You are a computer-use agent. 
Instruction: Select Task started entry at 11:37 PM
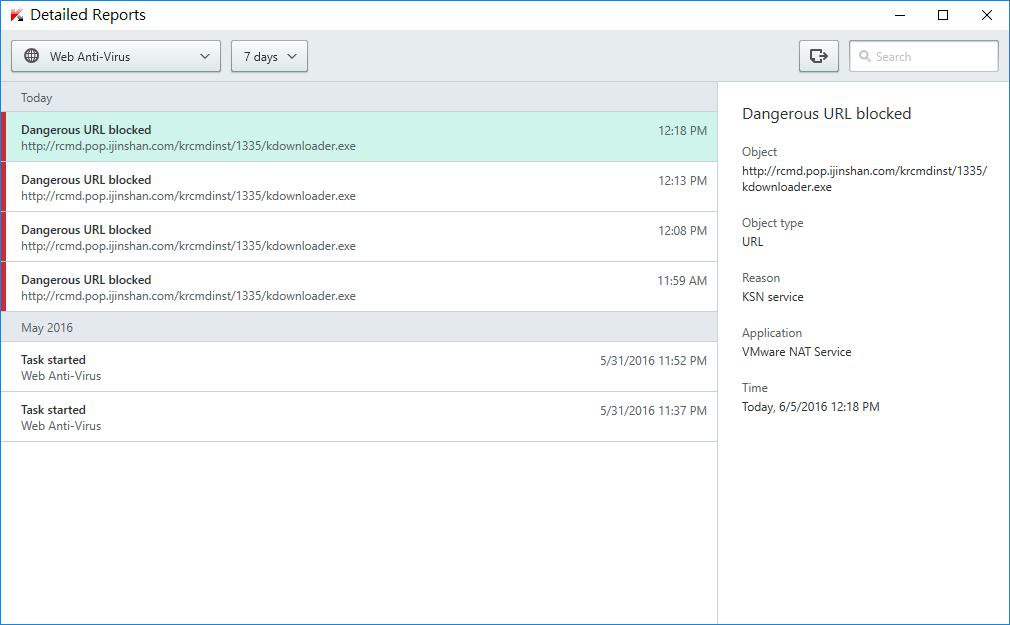tap(360, 417)
